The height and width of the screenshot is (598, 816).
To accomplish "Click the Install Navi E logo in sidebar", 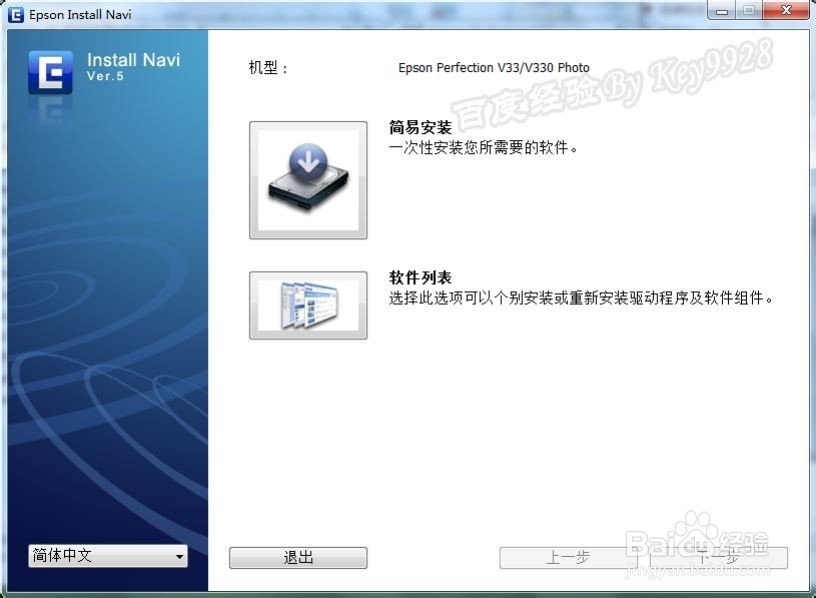I will (x=50, y=72).
